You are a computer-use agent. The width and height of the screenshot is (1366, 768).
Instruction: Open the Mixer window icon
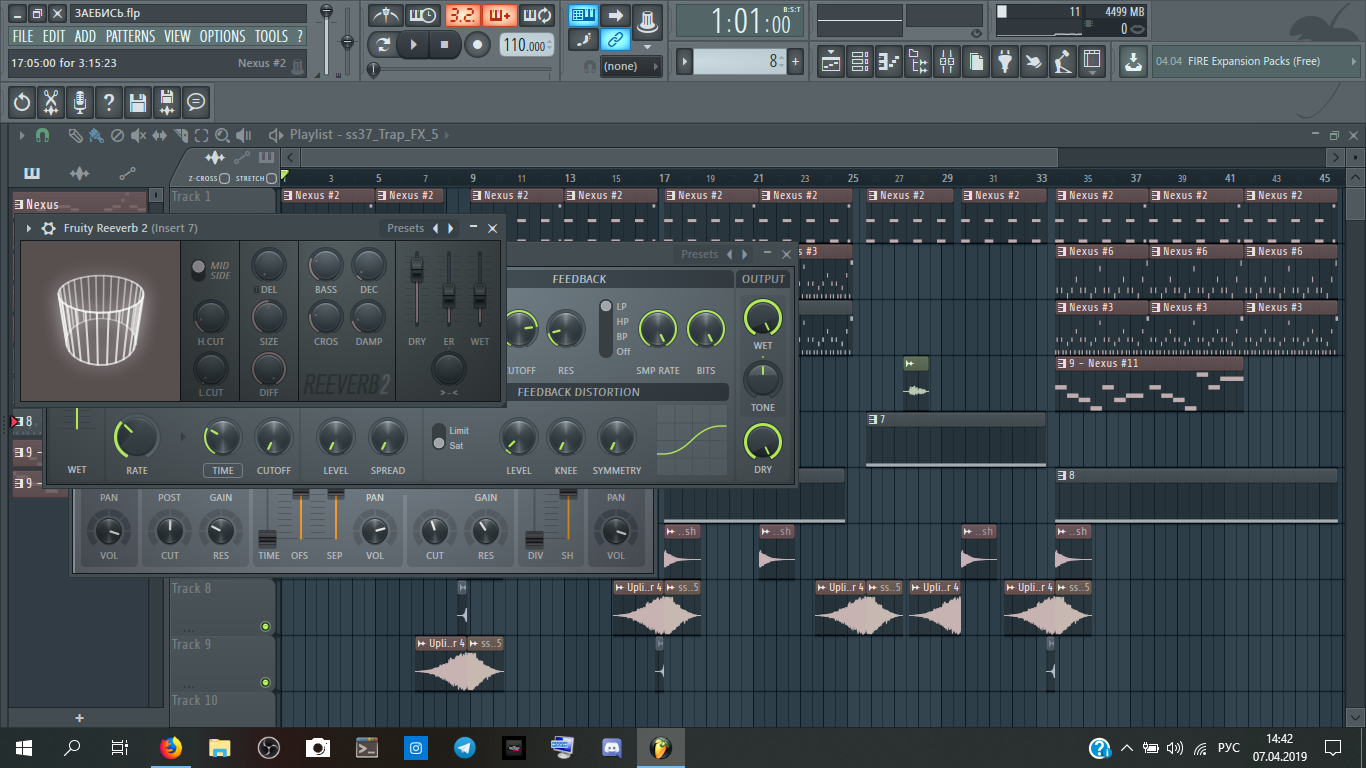(x=946, y=62)
